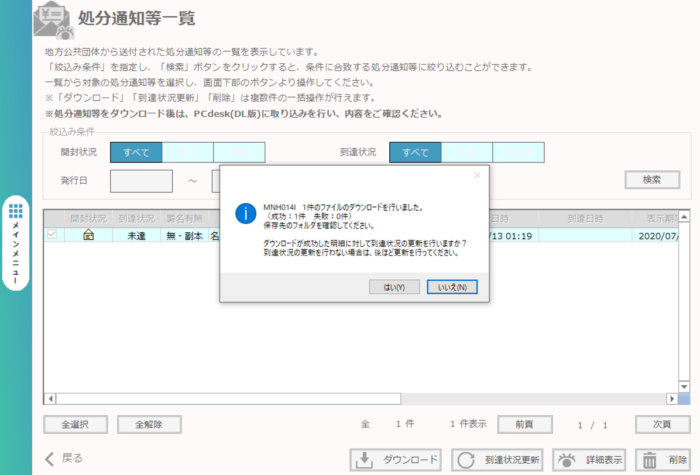Click the 到達状況更新 button

click(497, 460)
